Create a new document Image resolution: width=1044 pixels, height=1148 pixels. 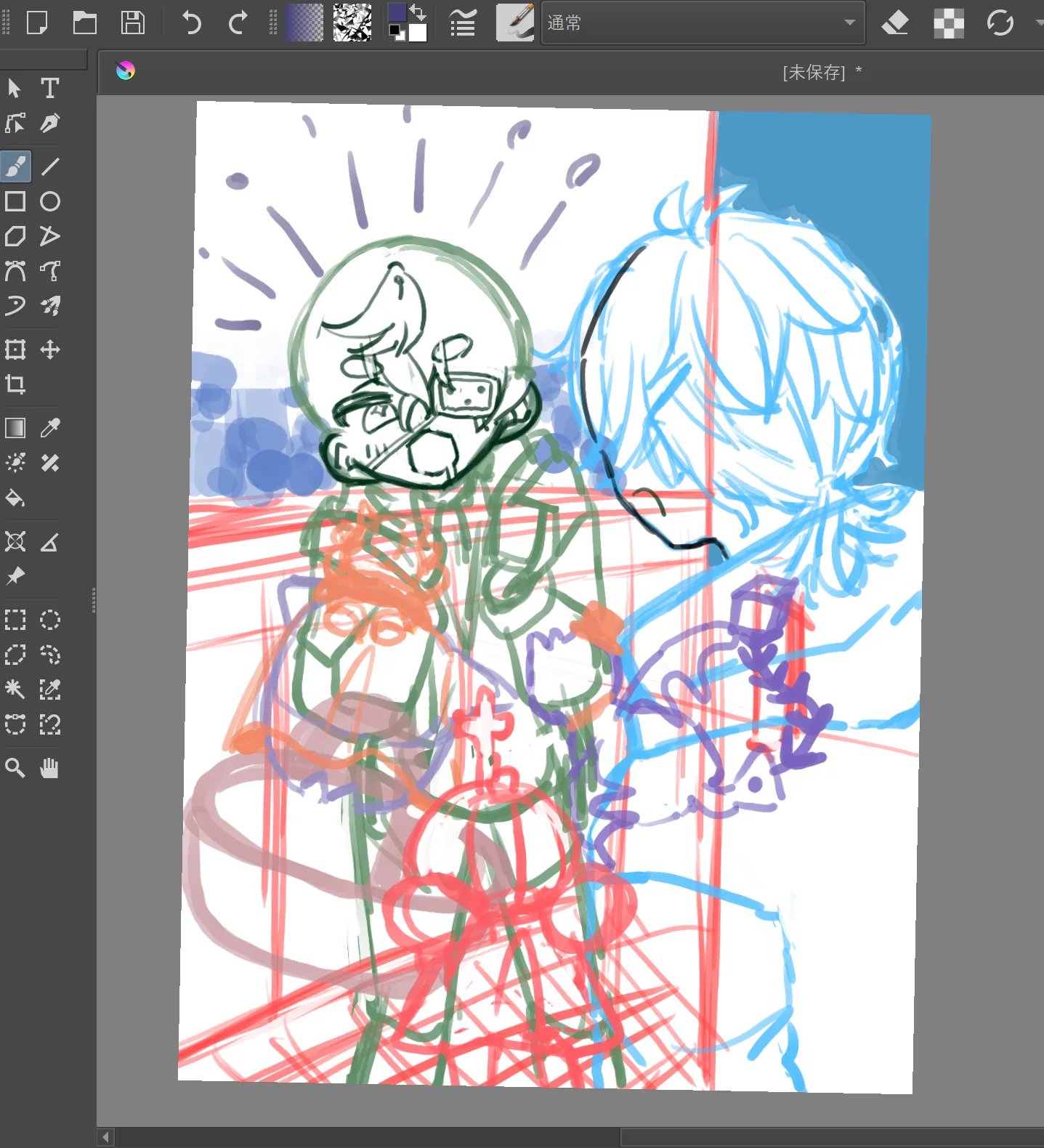pyautogui.click(x=37, y=23)
